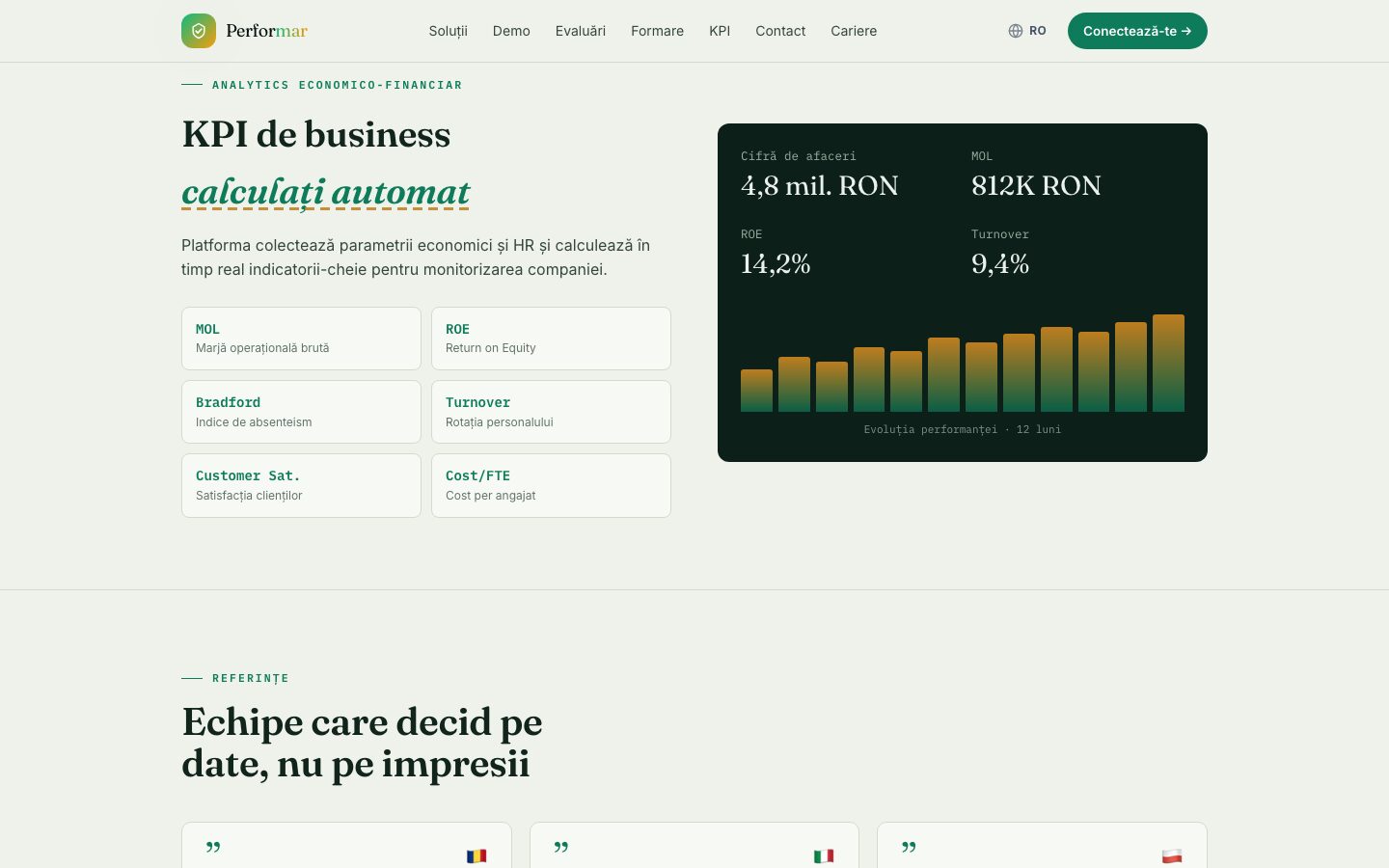This screenshot has width=1389, height=868.
Task: Click the 9,4% Turnover value
Action: click(x=1000, y=263)
